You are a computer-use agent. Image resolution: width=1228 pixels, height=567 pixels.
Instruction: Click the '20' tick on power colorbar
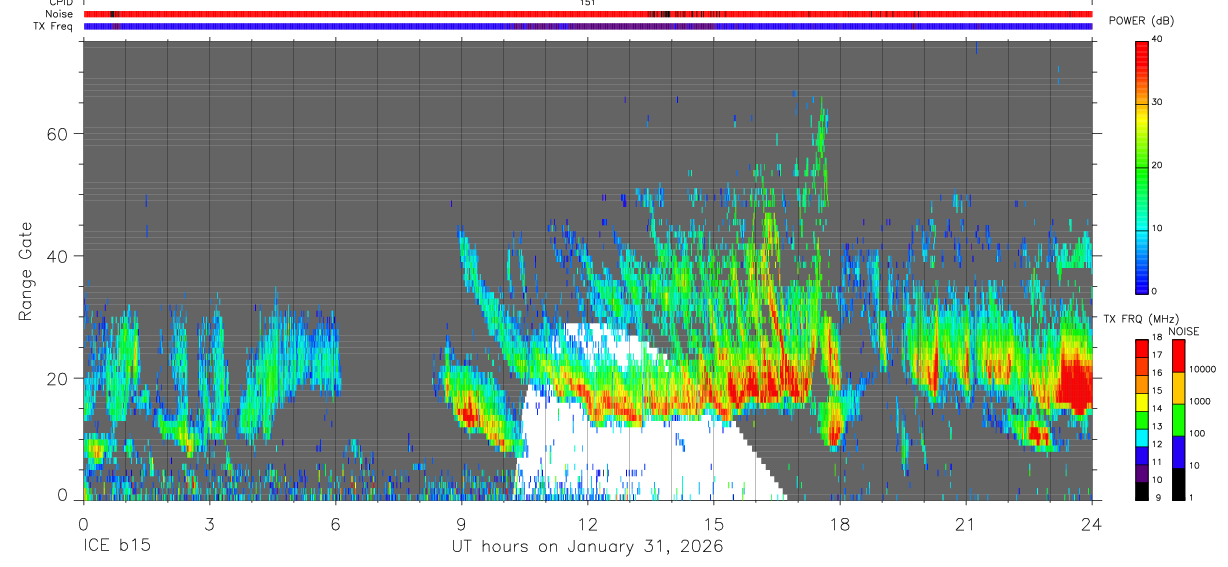click(1157, 165)
